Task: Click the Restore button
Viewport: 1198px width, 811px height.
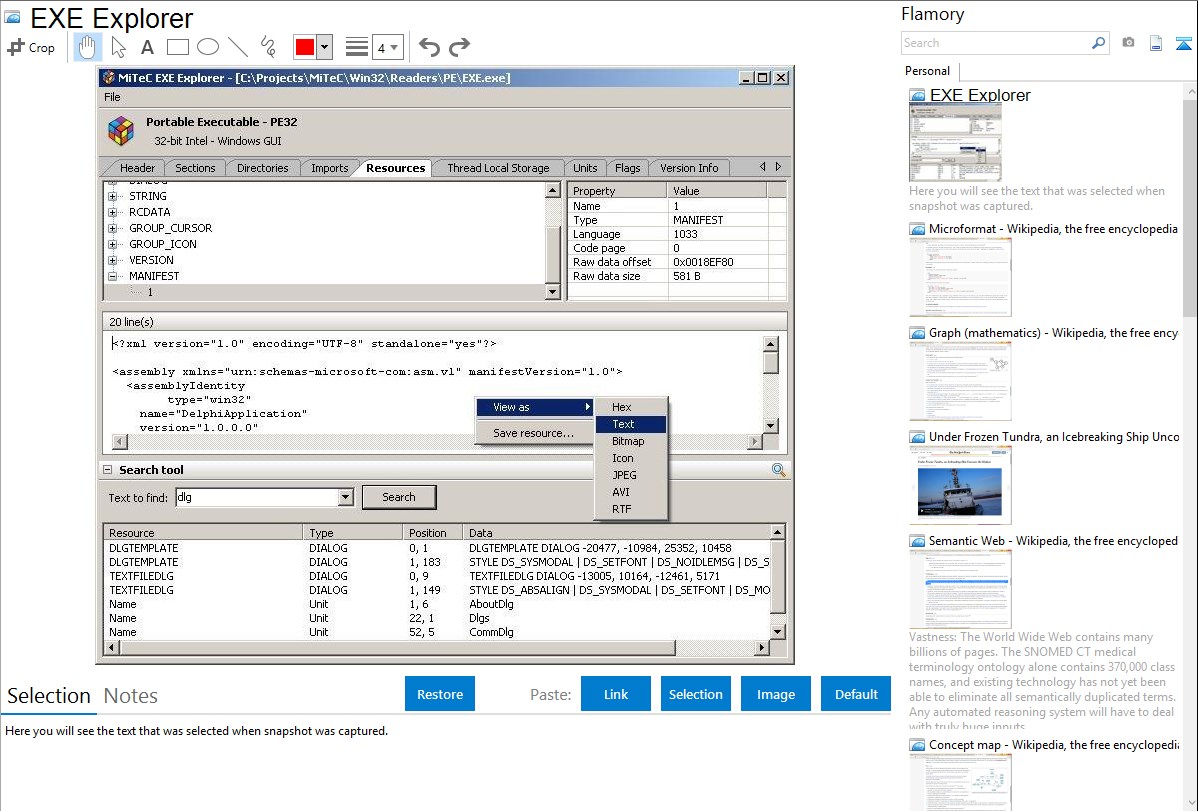Action: [440, 694]
